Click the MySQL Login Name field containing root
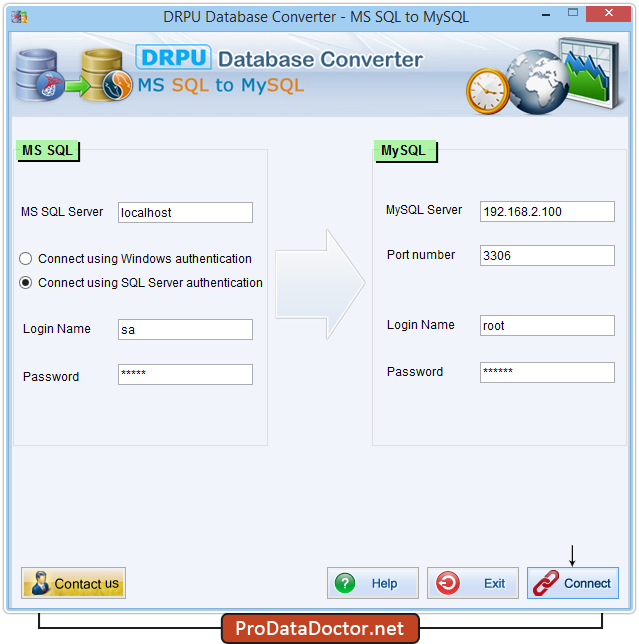 click(547, 325)
